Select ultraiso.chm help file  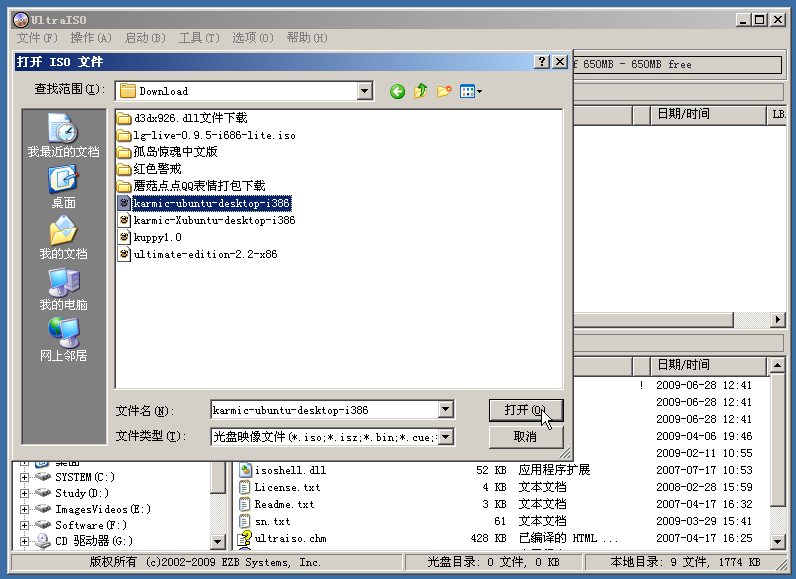click(x=282, y=538)
